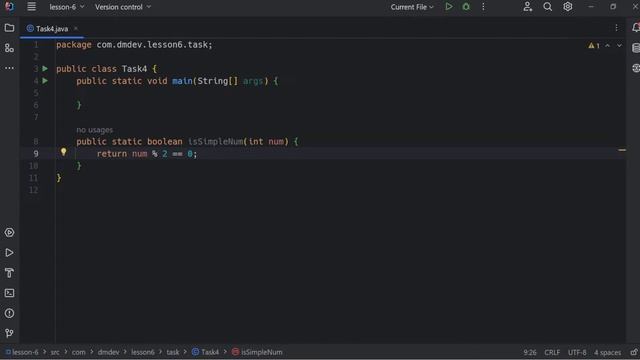The height and width of the screenshot is (360, 640).
Task: Click line number 9 in the gutter
Action: click(36, 153)
